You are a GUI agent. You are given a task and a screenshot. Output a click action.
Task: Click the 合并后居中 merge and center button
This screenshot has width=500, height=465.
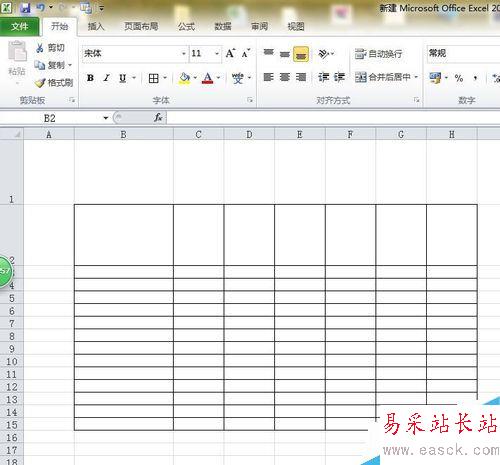tap(382, 77)
